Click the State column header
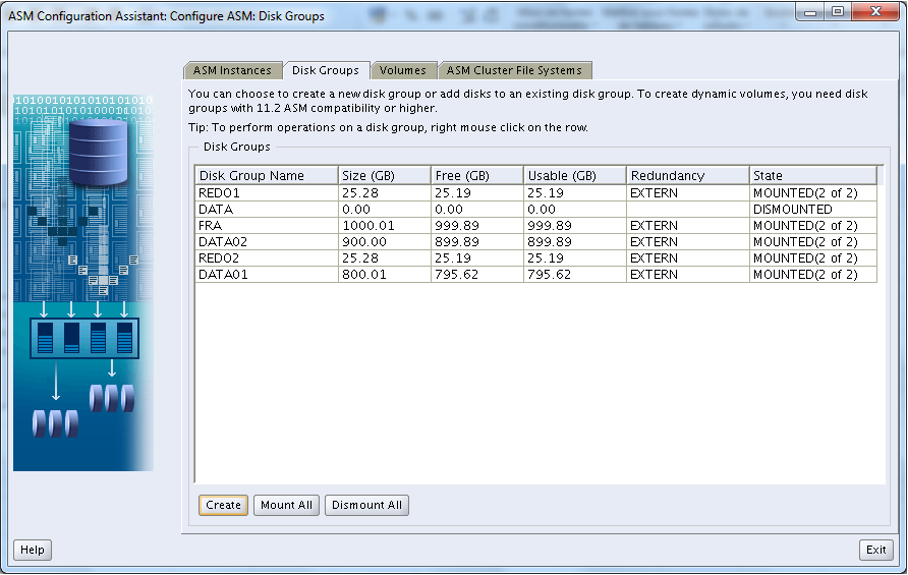908x575 pixels. click(813, 175)
